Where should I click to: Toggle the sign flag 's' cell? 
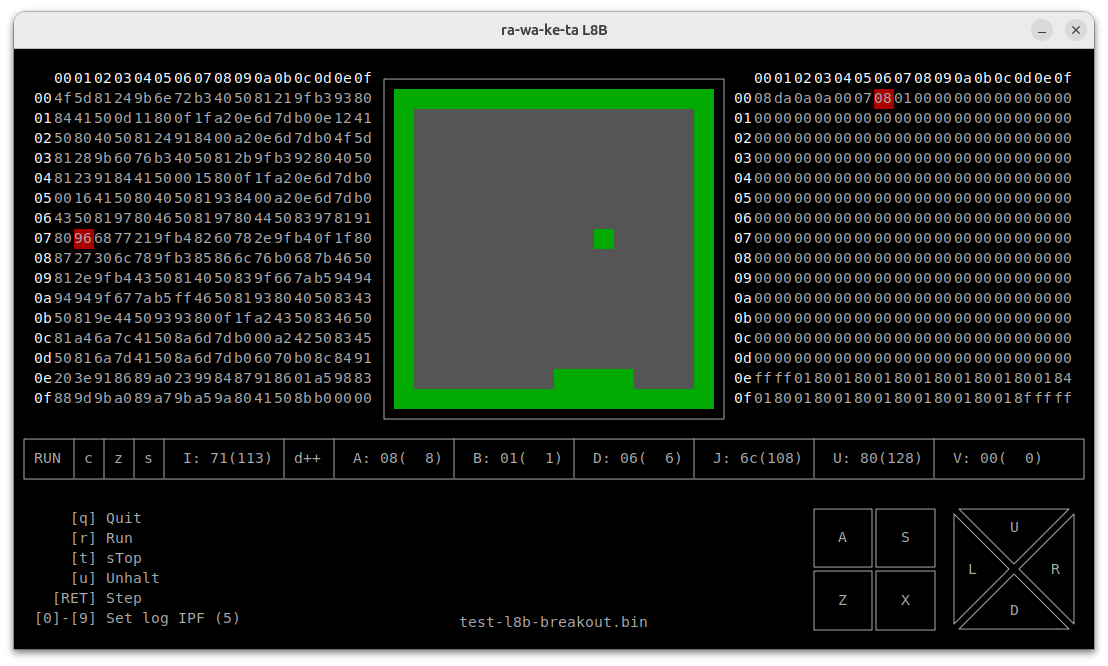click(149, 458)
